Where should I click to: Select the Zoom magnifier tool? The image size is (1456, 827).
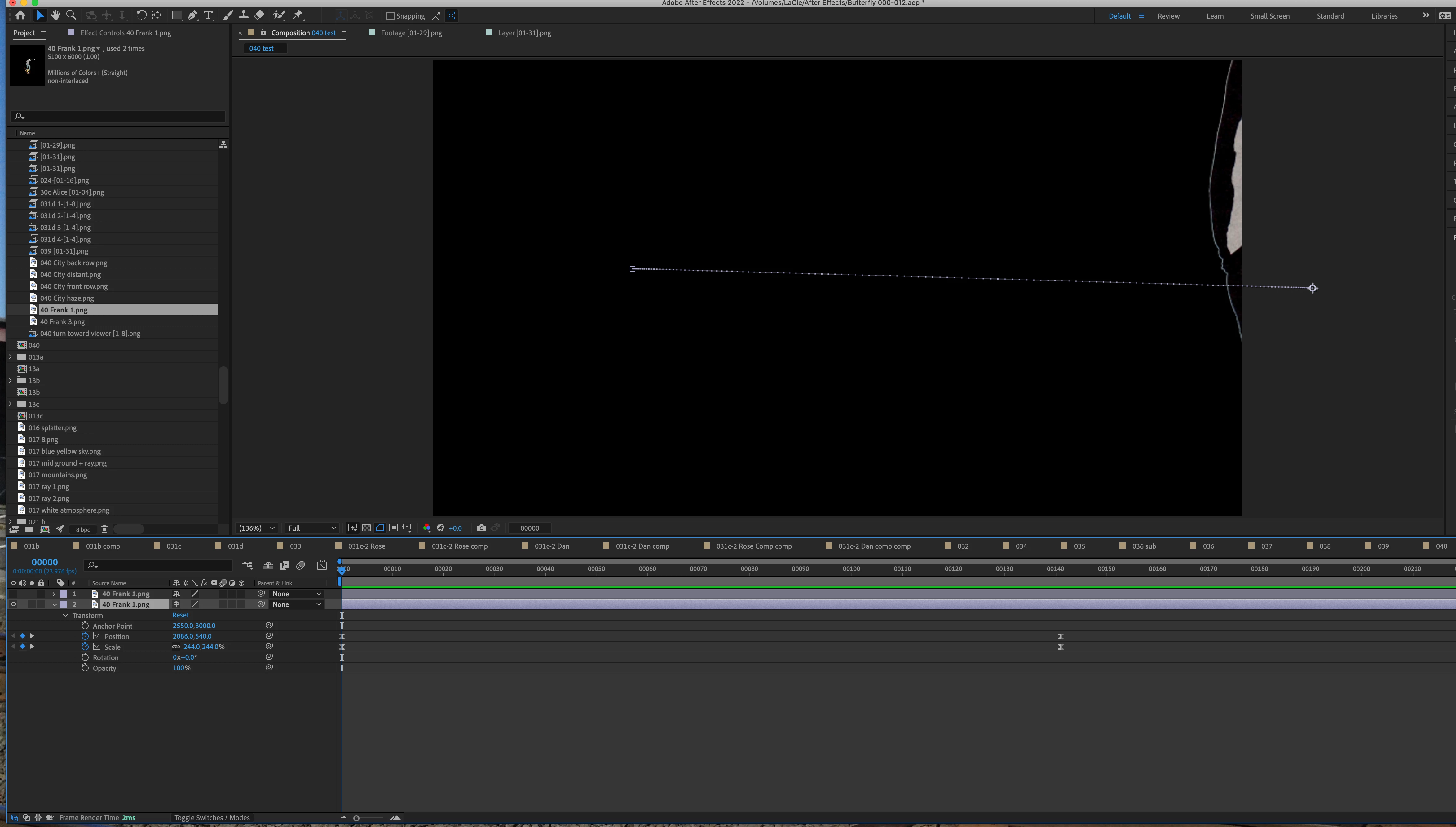click(x=72, y=15)
